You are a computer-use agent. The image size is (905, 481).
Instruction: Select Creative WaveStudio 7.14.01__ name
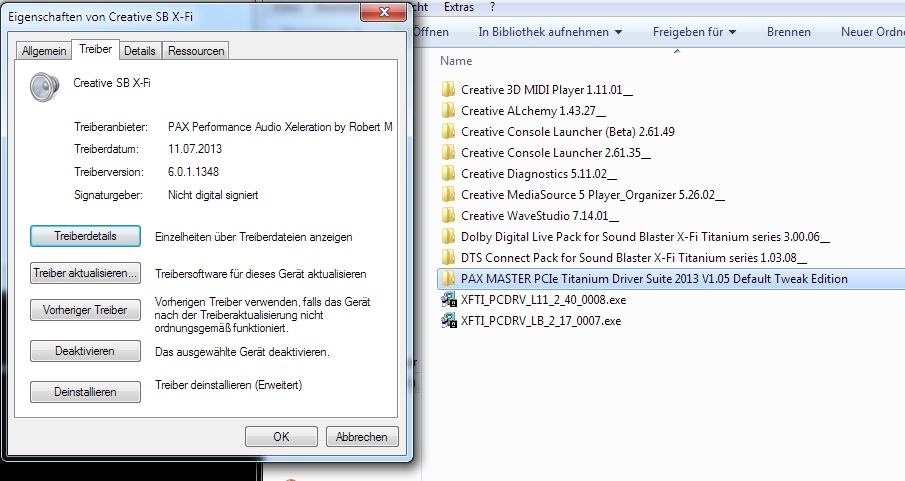pos(540,215)
